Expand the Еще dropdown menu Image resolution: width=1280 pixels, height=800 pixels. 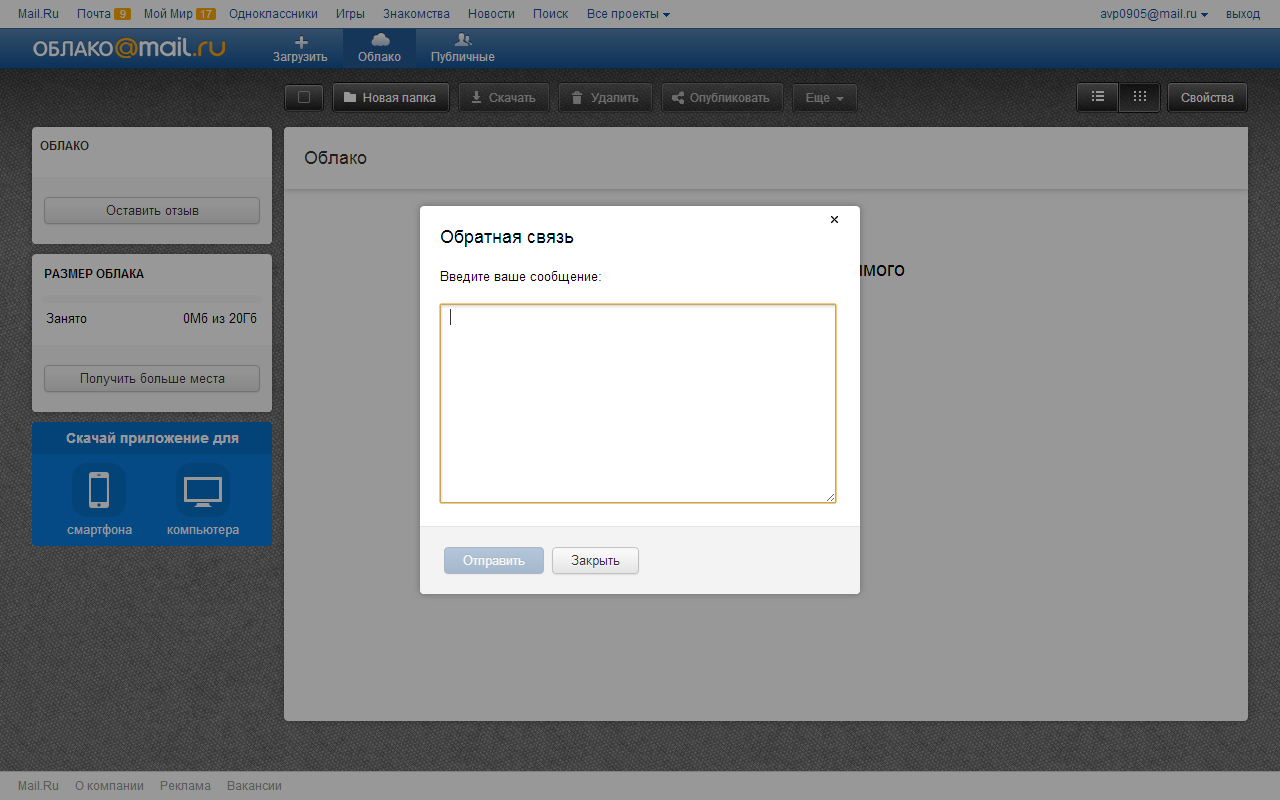[x=825, y=98]
